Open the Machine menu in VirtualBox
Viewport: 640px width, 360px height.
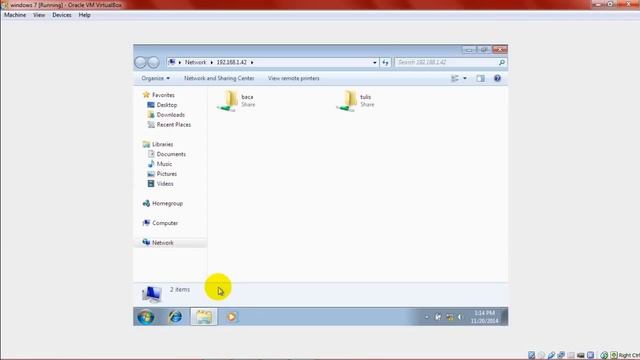15,15
